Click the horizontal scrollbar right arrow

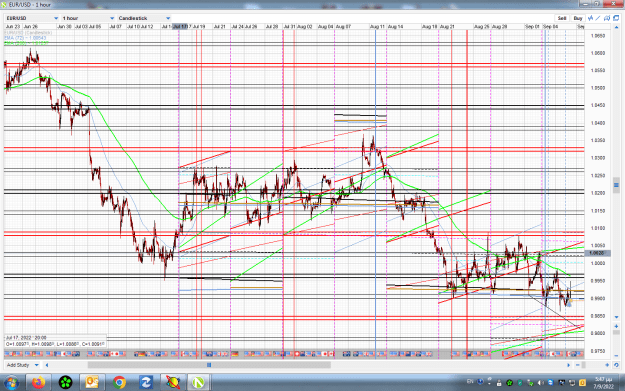coord(569,365)
